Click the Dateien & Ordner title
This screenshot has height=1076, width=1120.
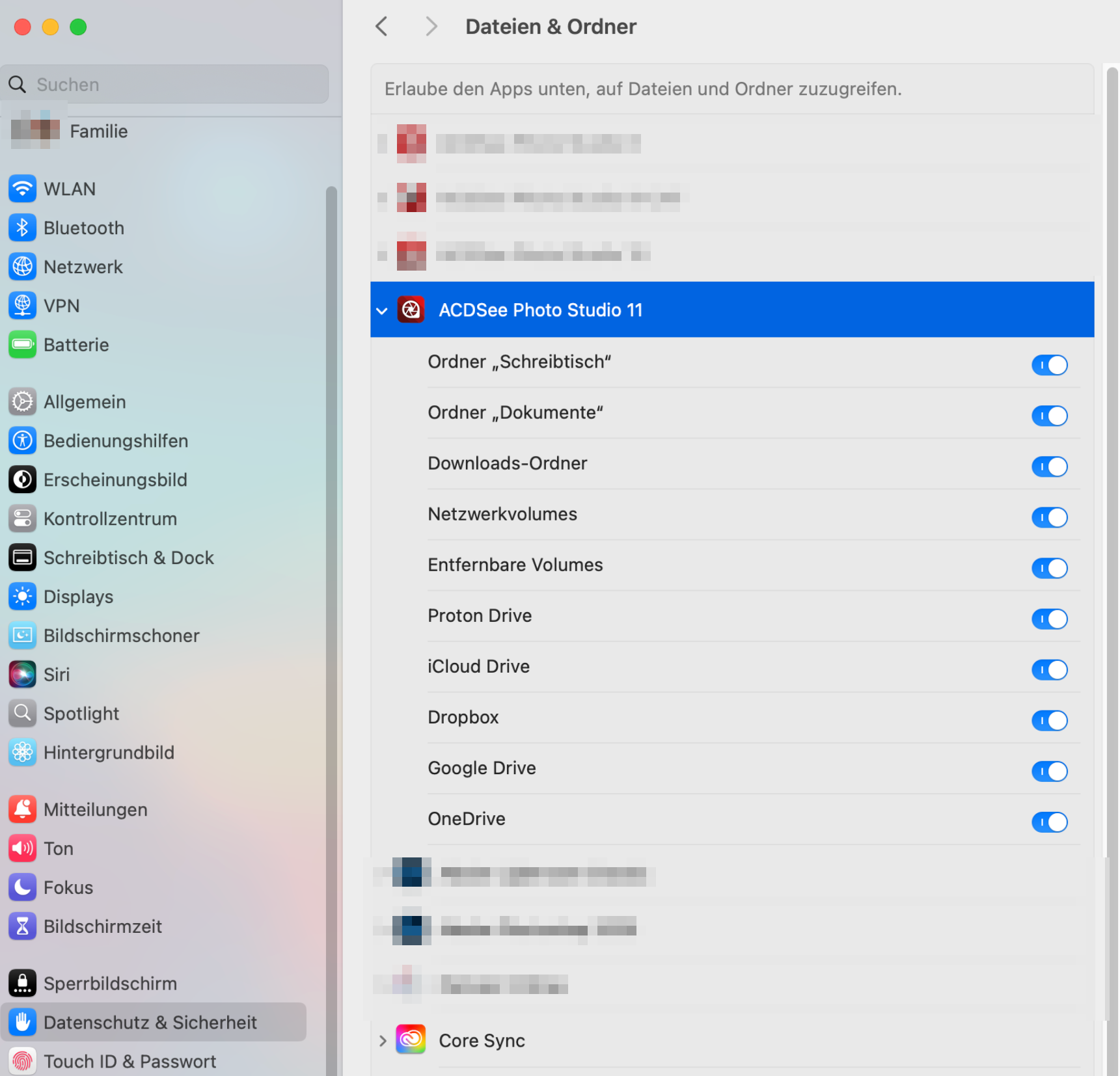[551, 27]
